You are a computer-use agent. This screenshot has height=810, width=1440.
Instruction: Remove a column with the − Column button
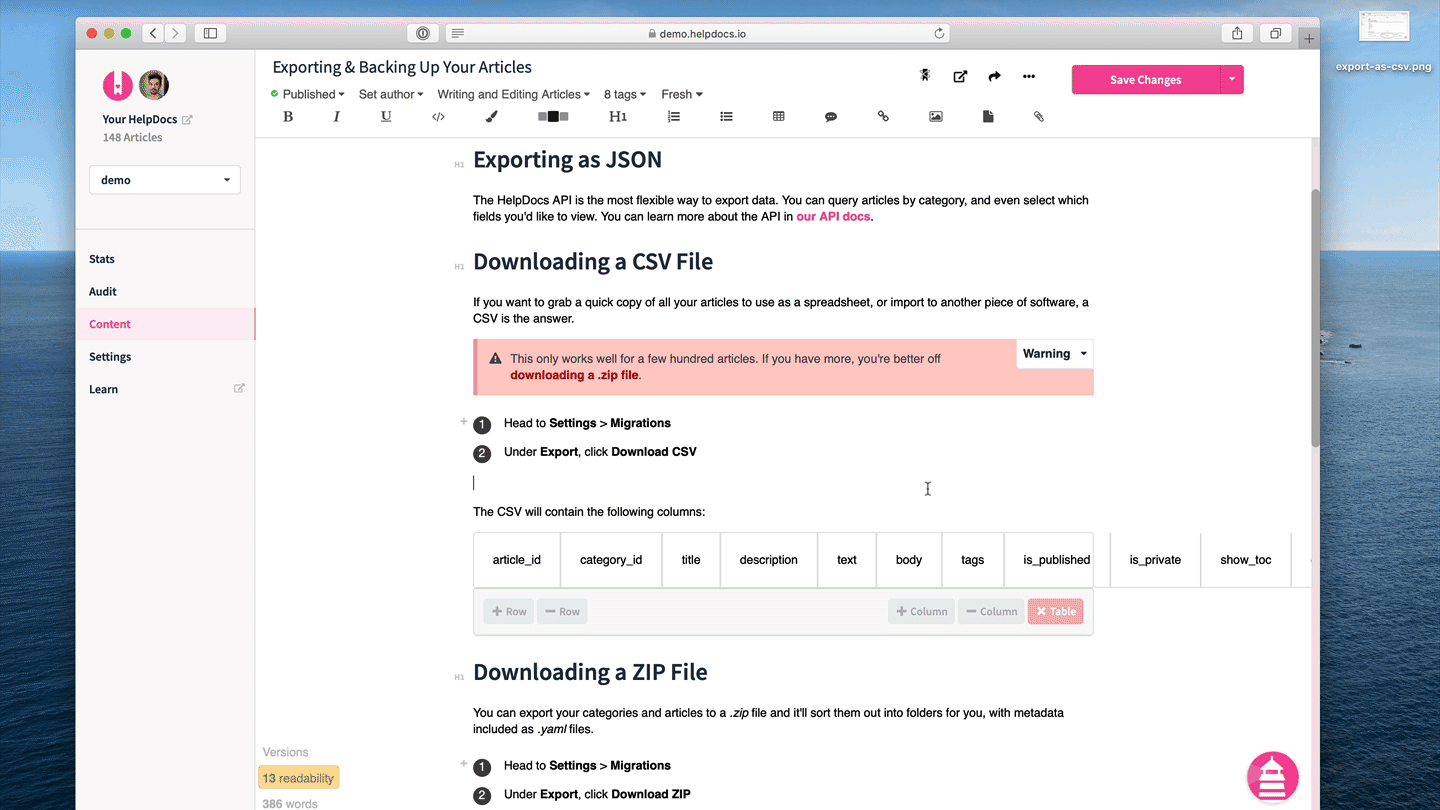(991, 611)
